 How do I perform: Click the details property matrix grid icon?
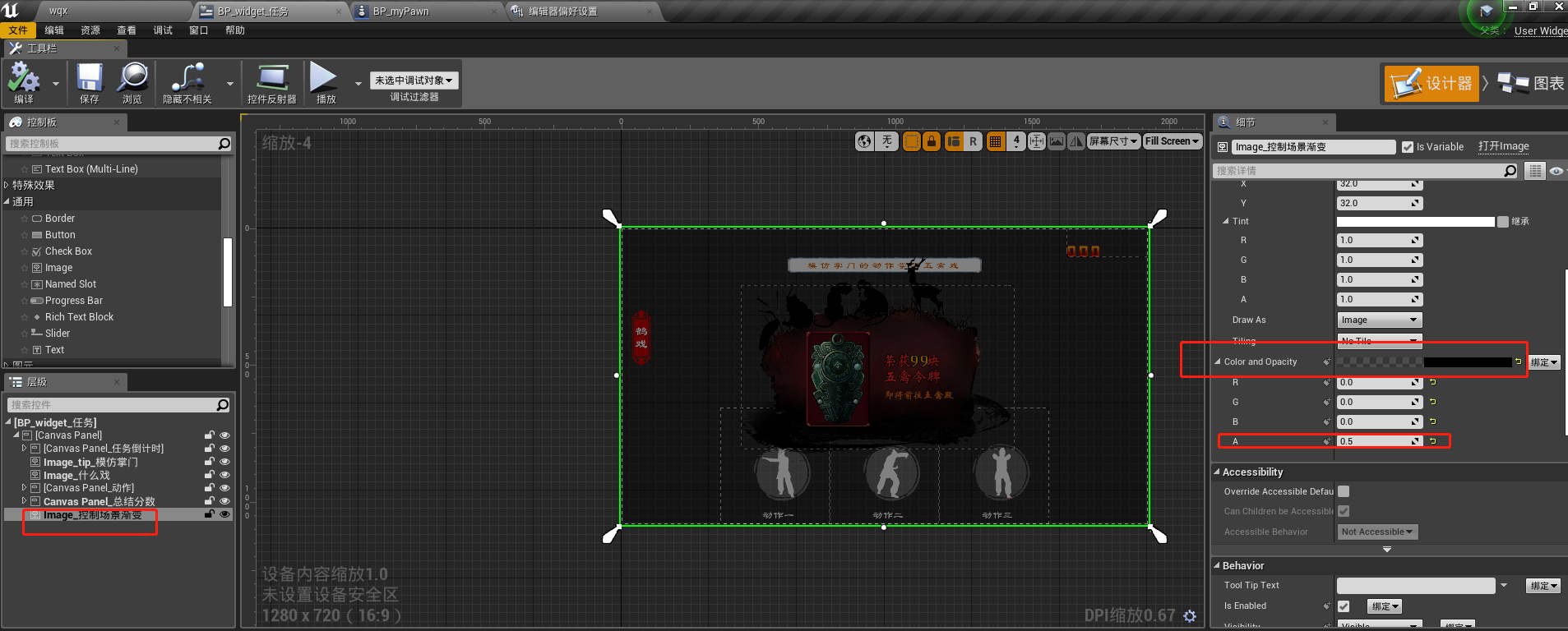1535,171
